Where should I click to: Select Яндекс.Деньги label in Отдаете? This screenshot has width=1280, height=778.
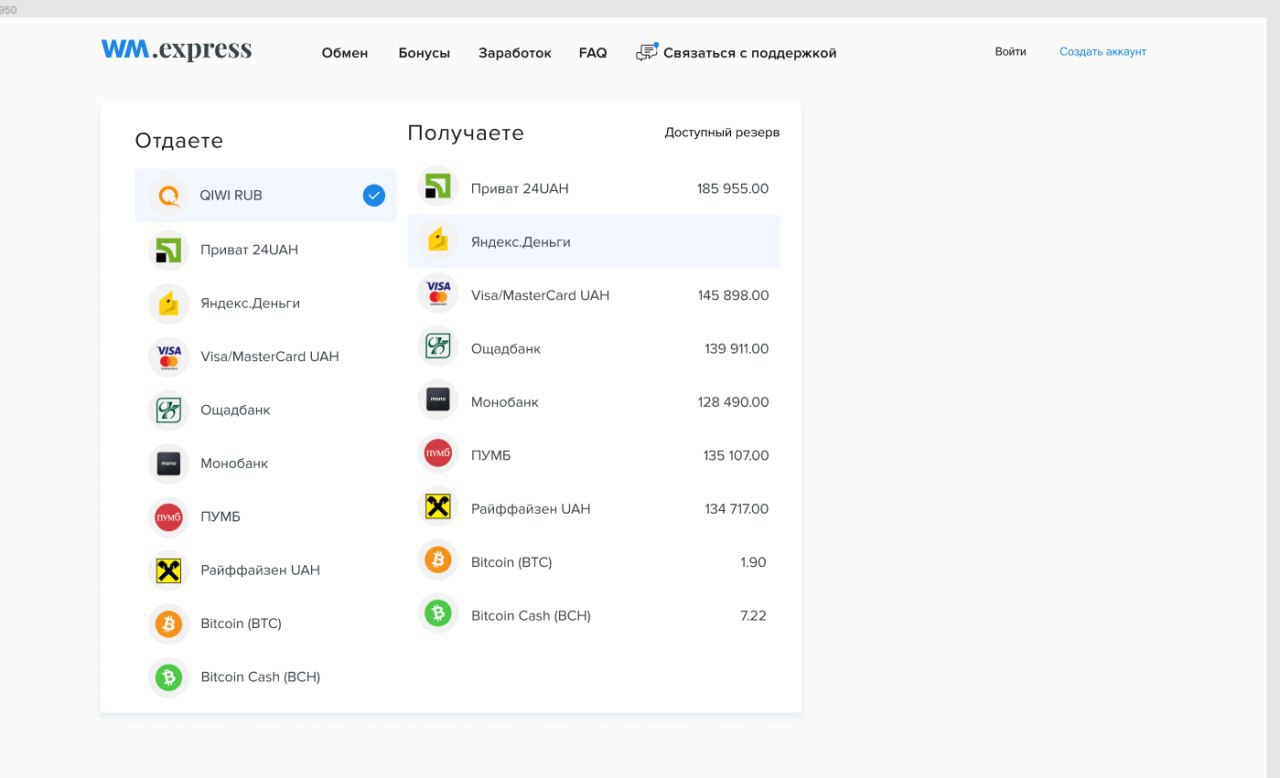(250, 303)
